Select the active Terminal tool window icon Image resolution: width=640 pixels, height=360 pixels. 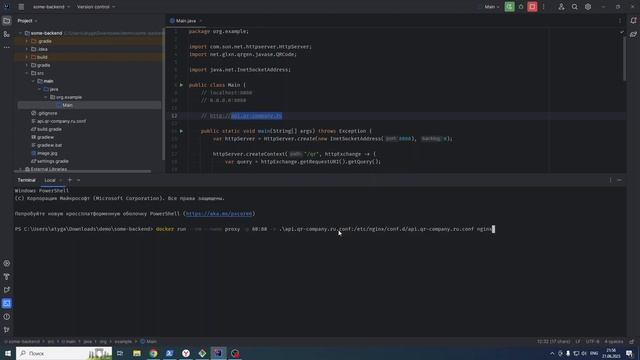[x=7, y=303]
